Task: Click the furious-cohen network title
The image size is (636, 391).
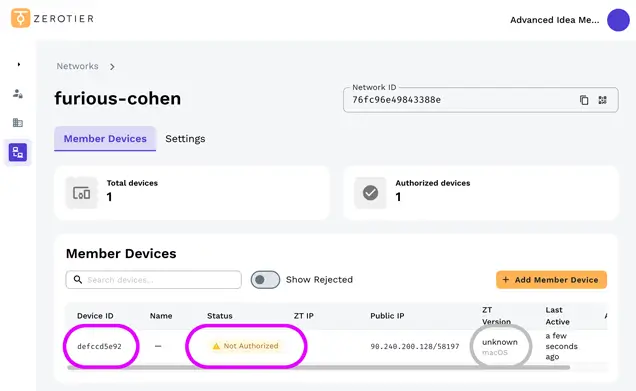Action: pyautogui.click(x=118, y=99)
